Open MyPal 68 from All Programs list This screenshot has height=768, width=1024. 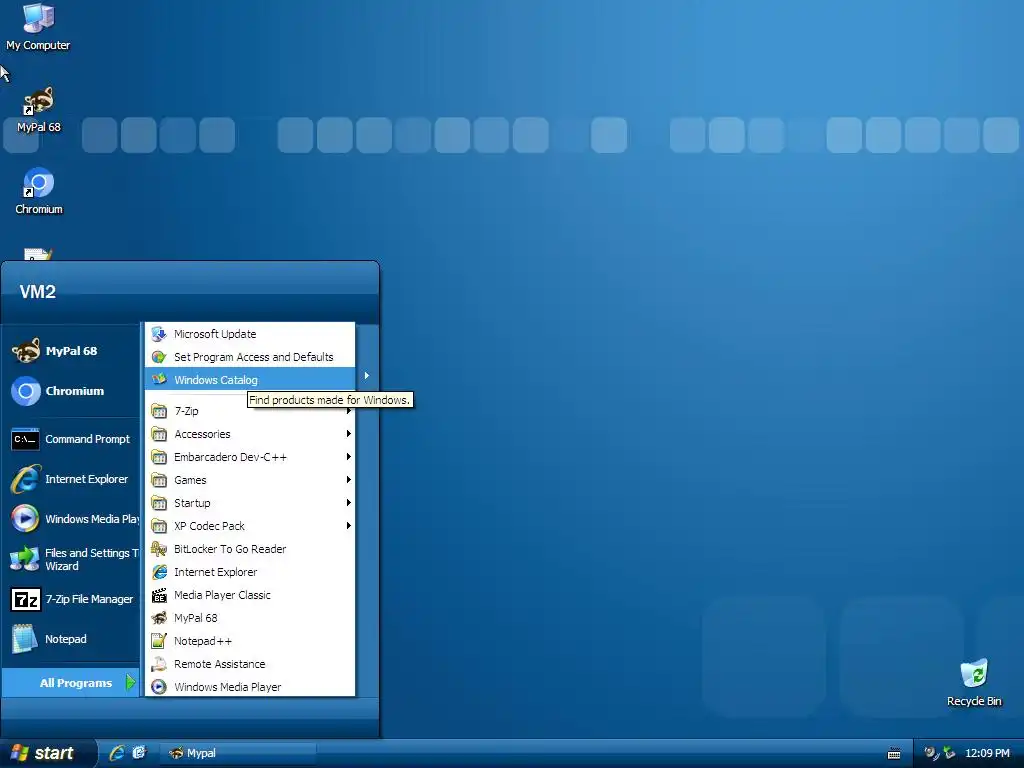(x=250, y=618)
